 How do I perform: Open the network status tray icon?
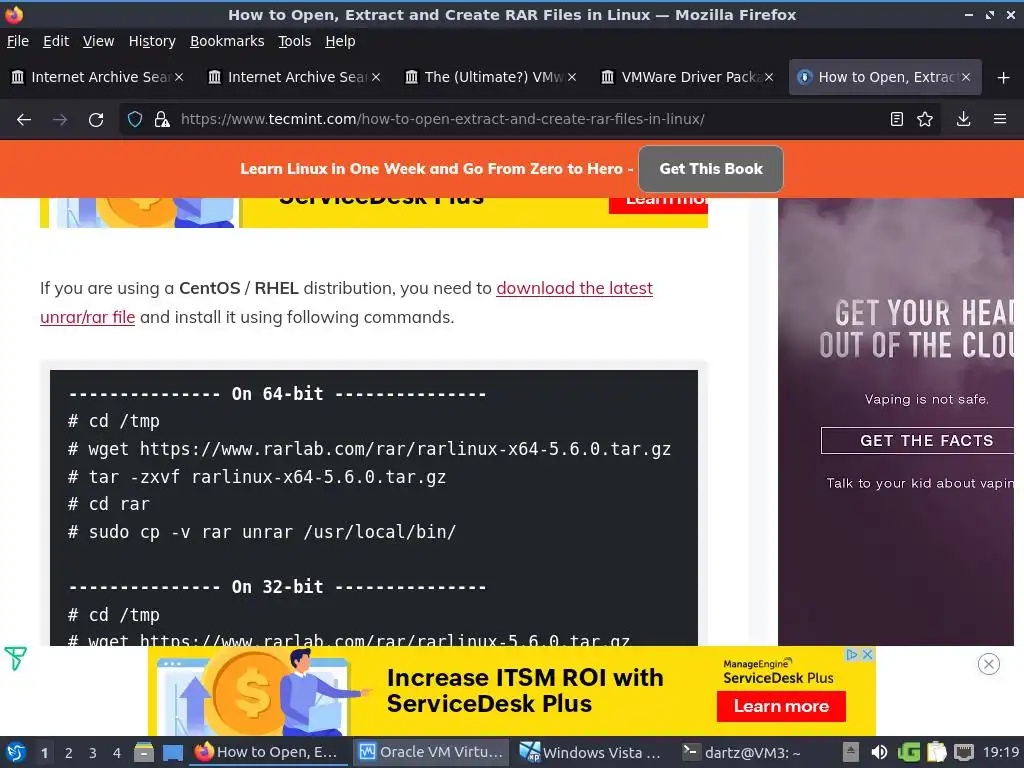[x=964, y=752]
